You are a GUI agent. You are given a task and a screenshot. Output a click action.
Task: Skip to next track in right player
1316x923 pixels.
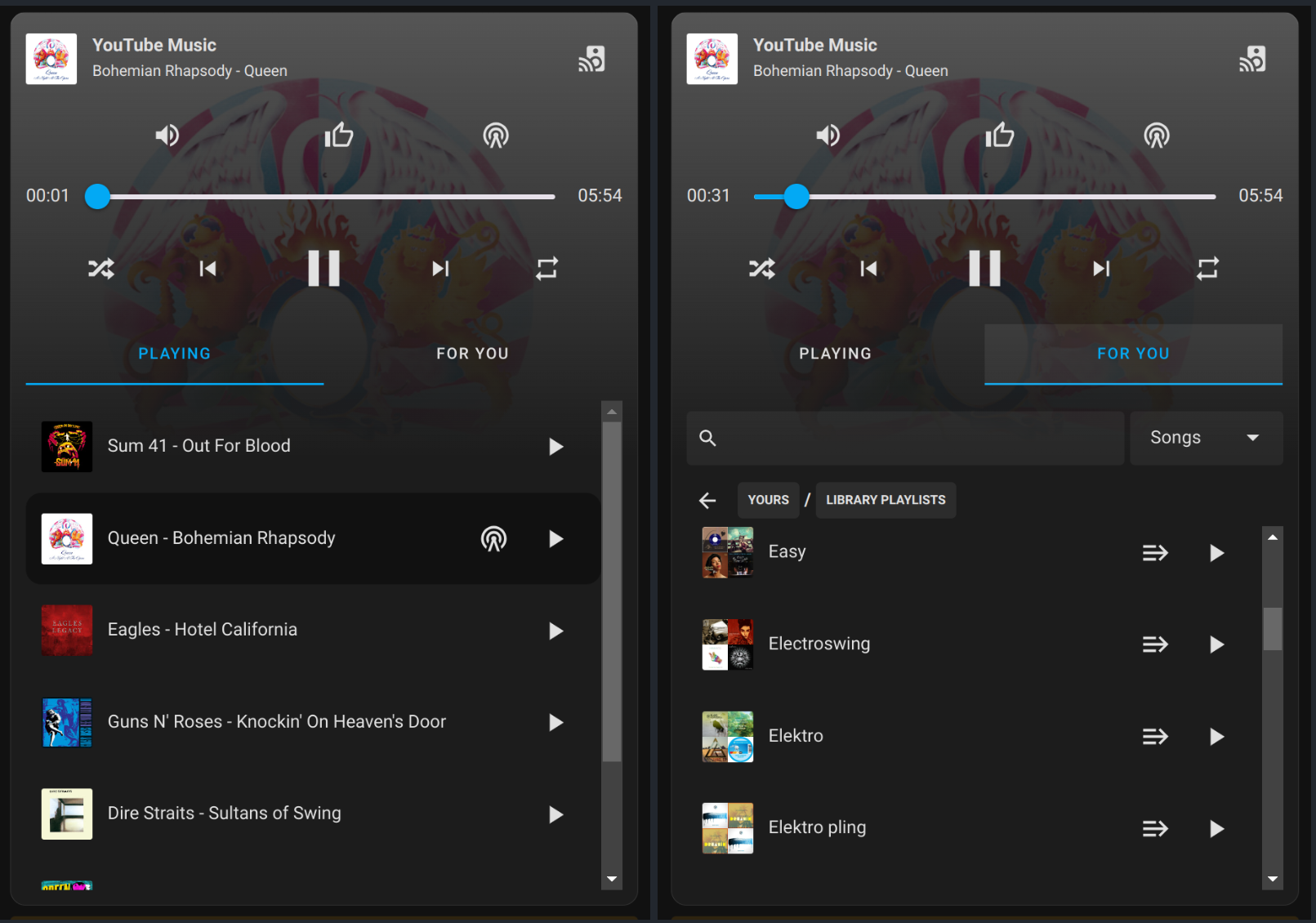(1102, 268)
